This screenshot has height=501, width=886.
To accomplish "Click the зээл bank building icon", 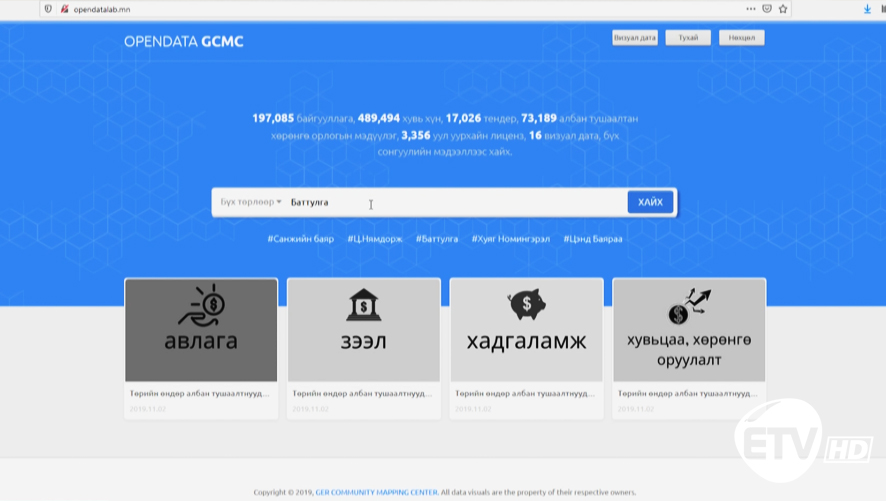I will [x=363, y=304].
